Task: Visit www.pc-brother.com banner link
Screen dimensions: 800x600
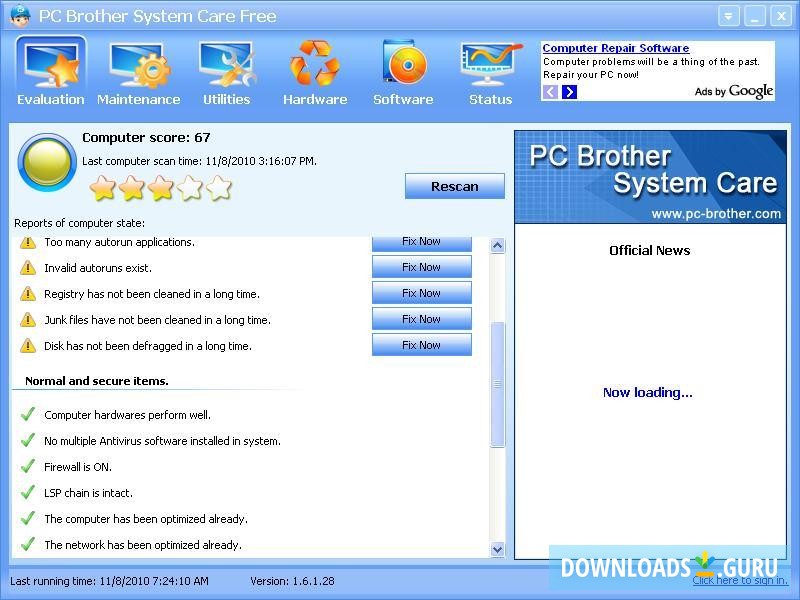Action: click(x=716, y=213)
